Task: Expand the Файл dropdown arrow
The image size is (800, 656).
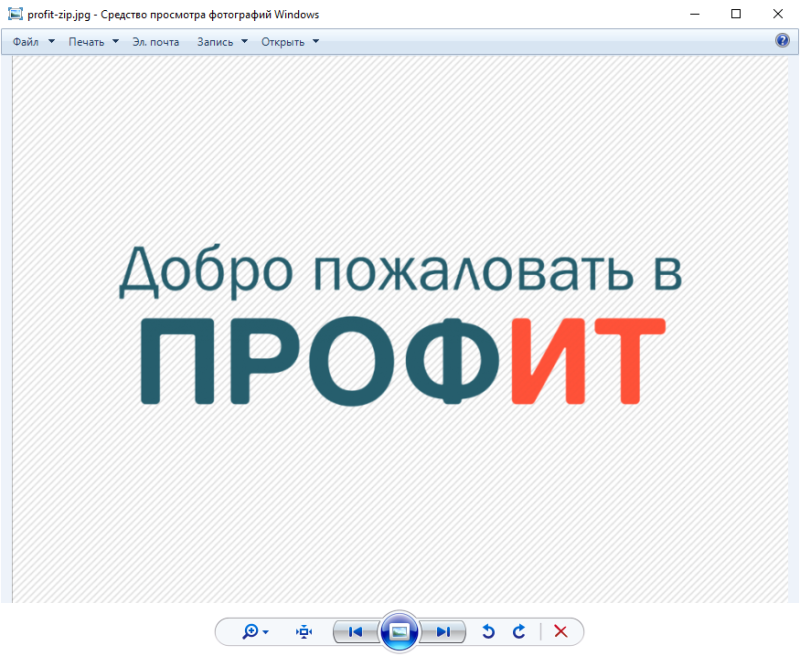Action: tap(51, 41)
